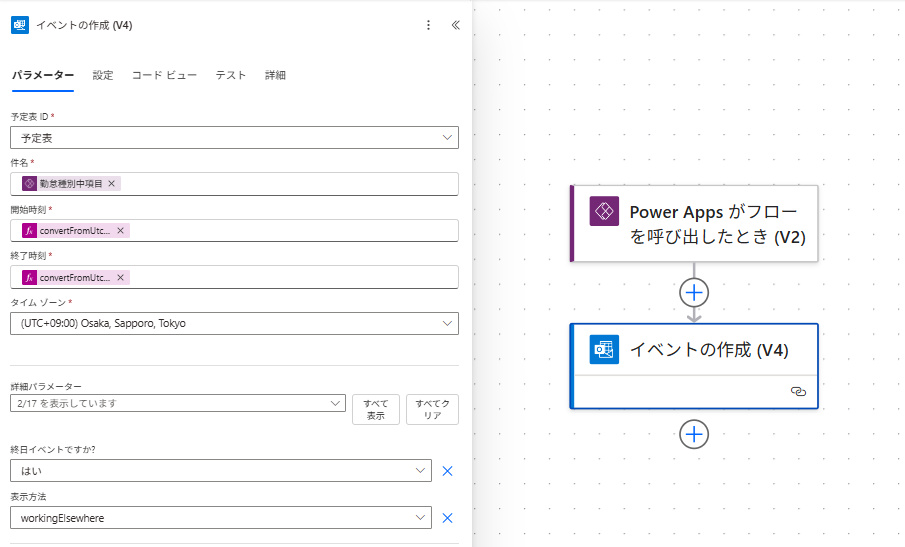Remove 勤怠種別中項目 token from 件名
The image size is (905, 547).
point(111,183)
